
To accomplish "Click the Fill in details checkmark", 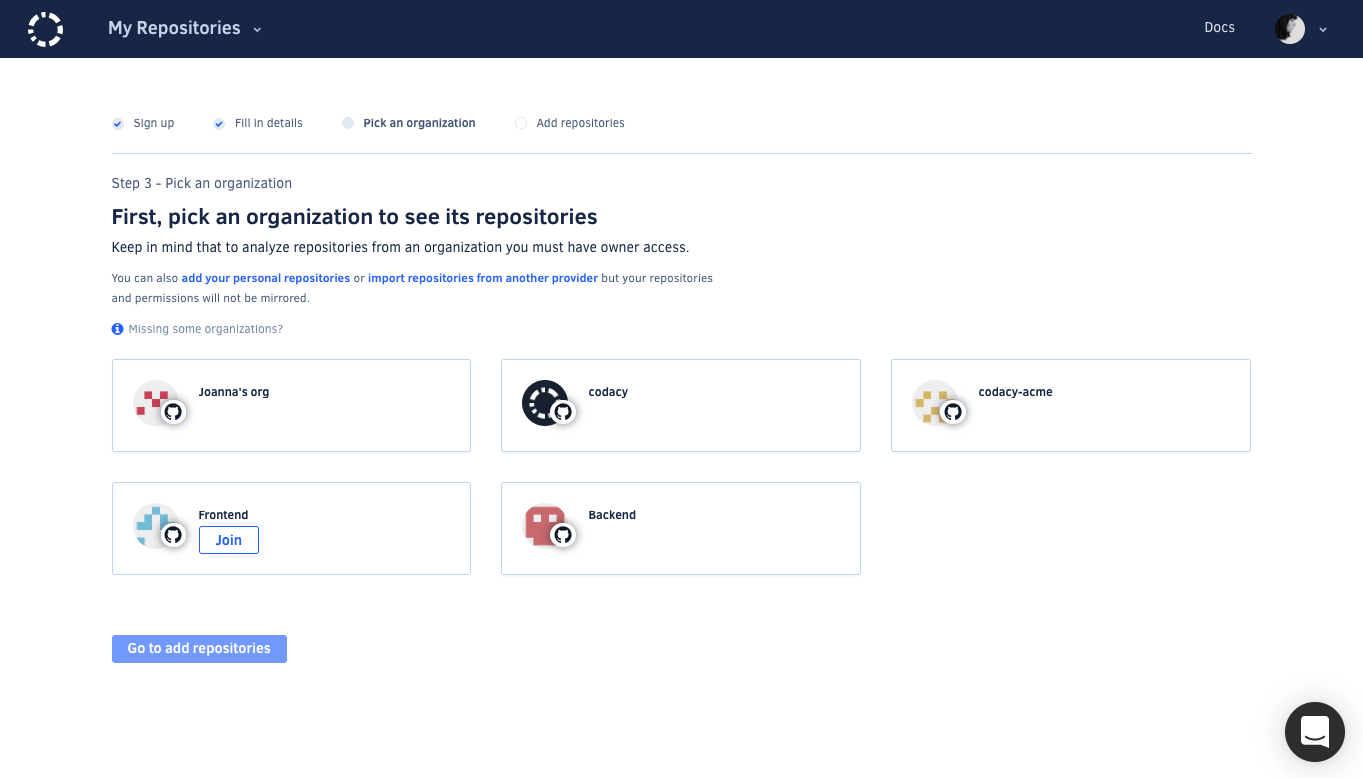I will pos(219,123).
